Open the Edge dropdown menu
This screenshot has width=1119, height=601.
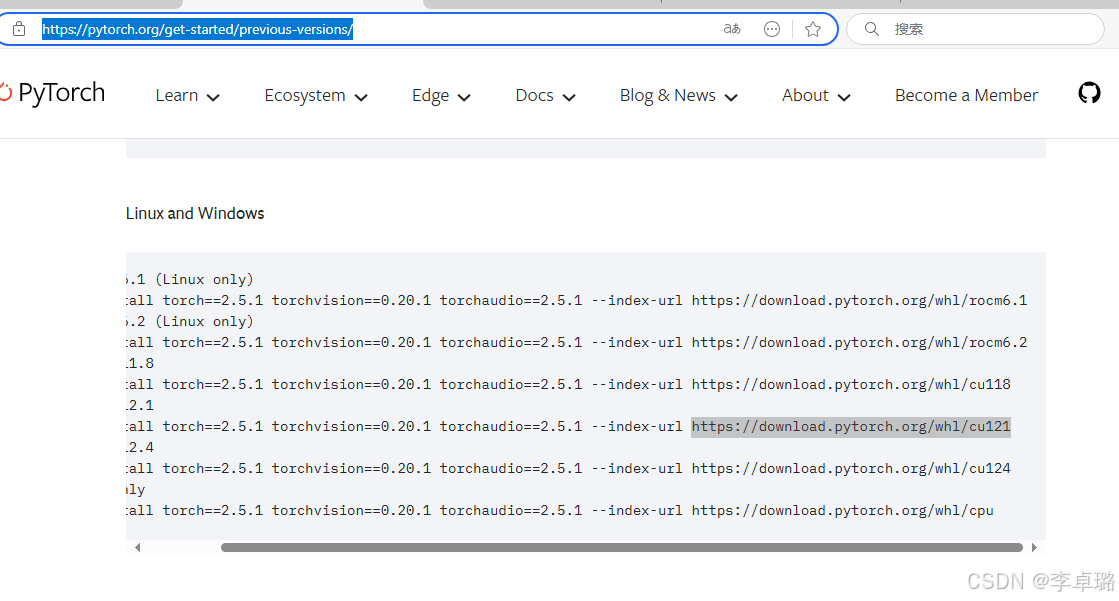[441, 96]
